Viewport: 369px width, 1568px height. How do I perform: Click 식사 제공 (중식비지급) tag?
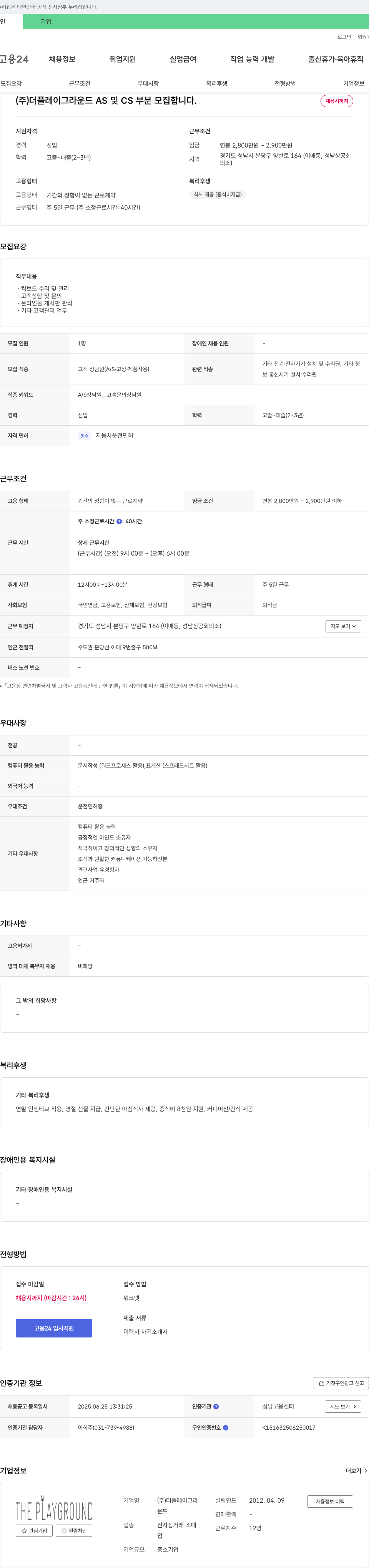coord(218,195)
